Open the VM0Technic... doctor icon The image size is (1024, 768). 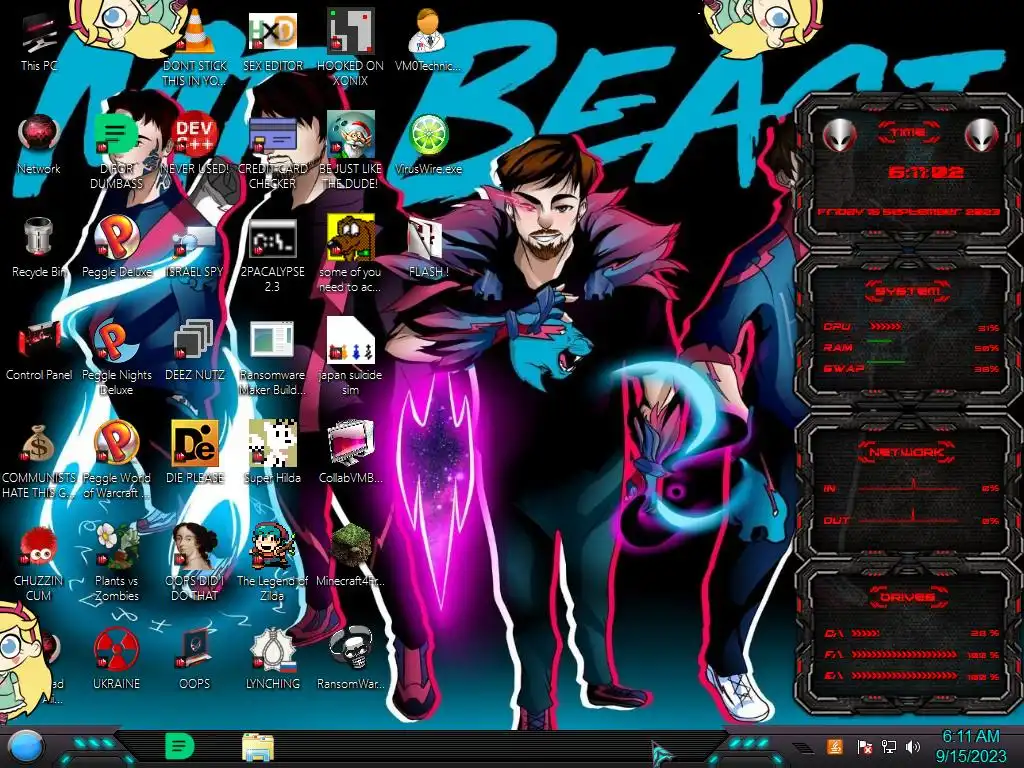point(428,42)
